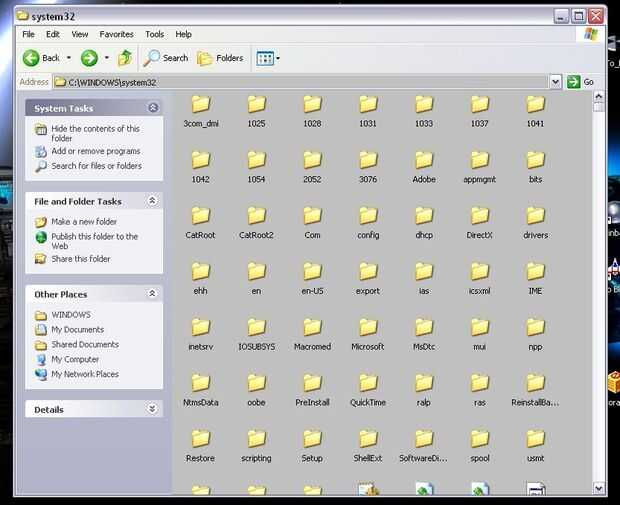Expand the Details panel
Viewport: 620px width, 505px height.
pos(152,409)
